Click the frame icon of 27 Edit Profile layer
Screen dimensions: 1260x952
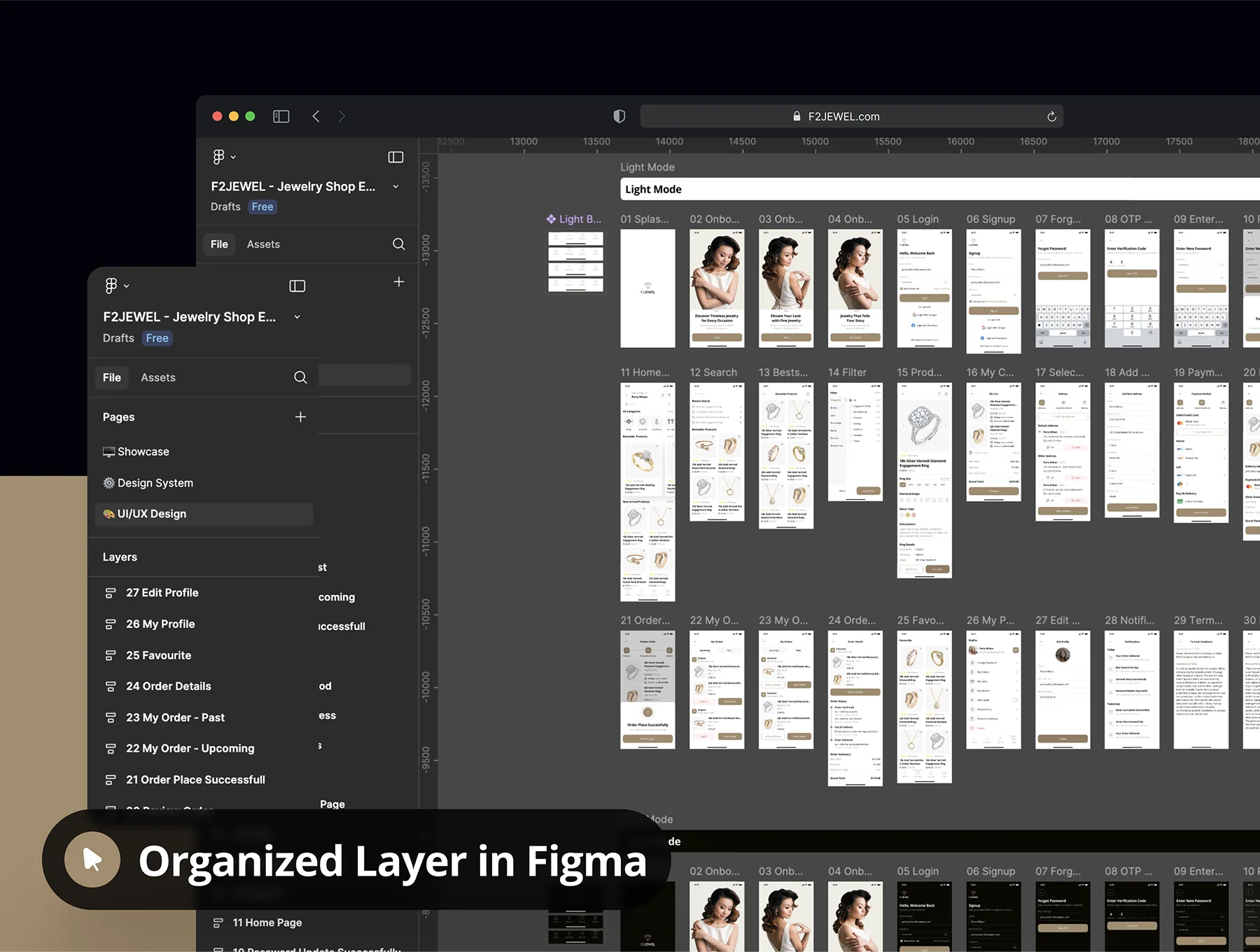click(x=111, y=593)
